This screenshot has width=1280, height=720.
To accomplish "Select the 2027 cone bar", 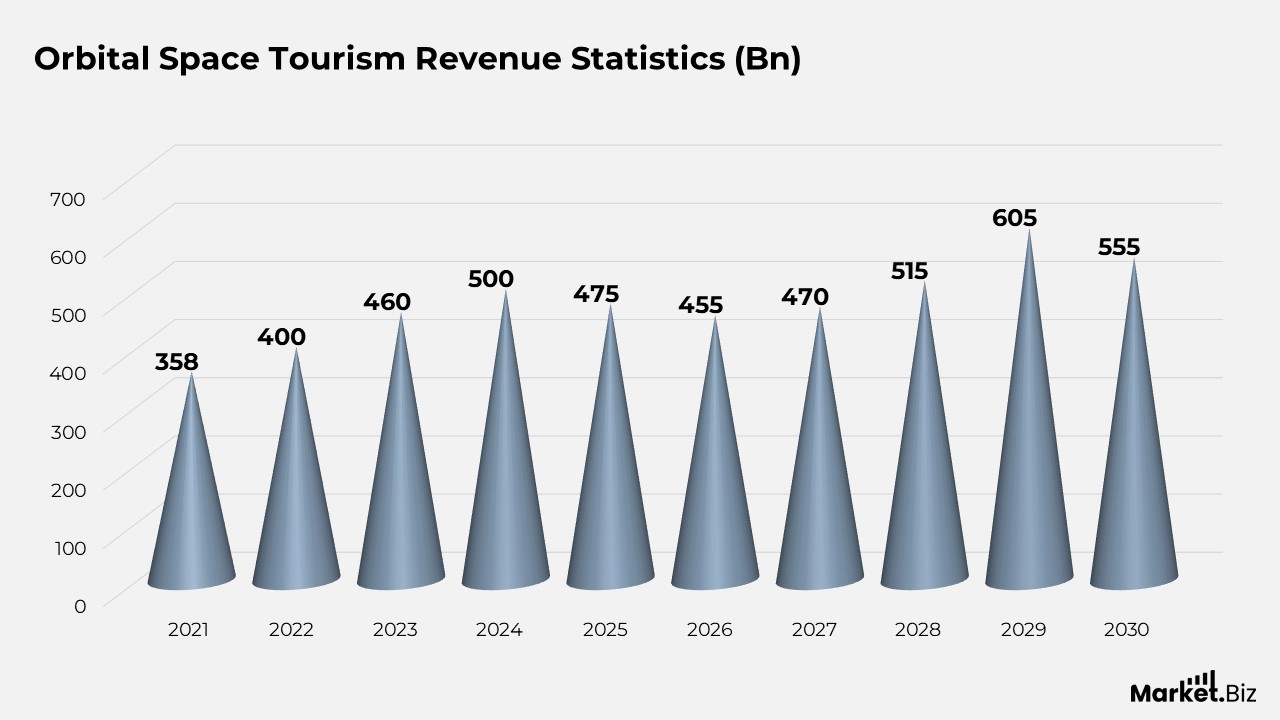I will click(x=820, y=448).
